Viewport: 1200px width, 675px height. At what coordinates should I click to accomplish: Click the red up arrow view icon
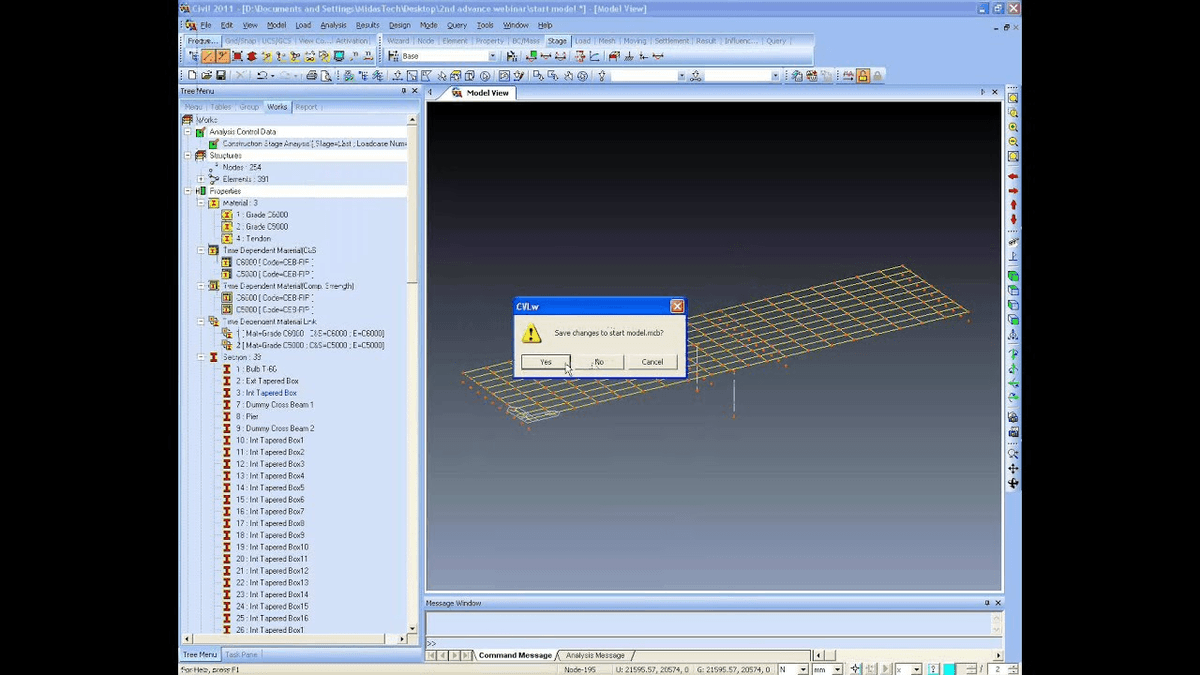[1013, 205]
